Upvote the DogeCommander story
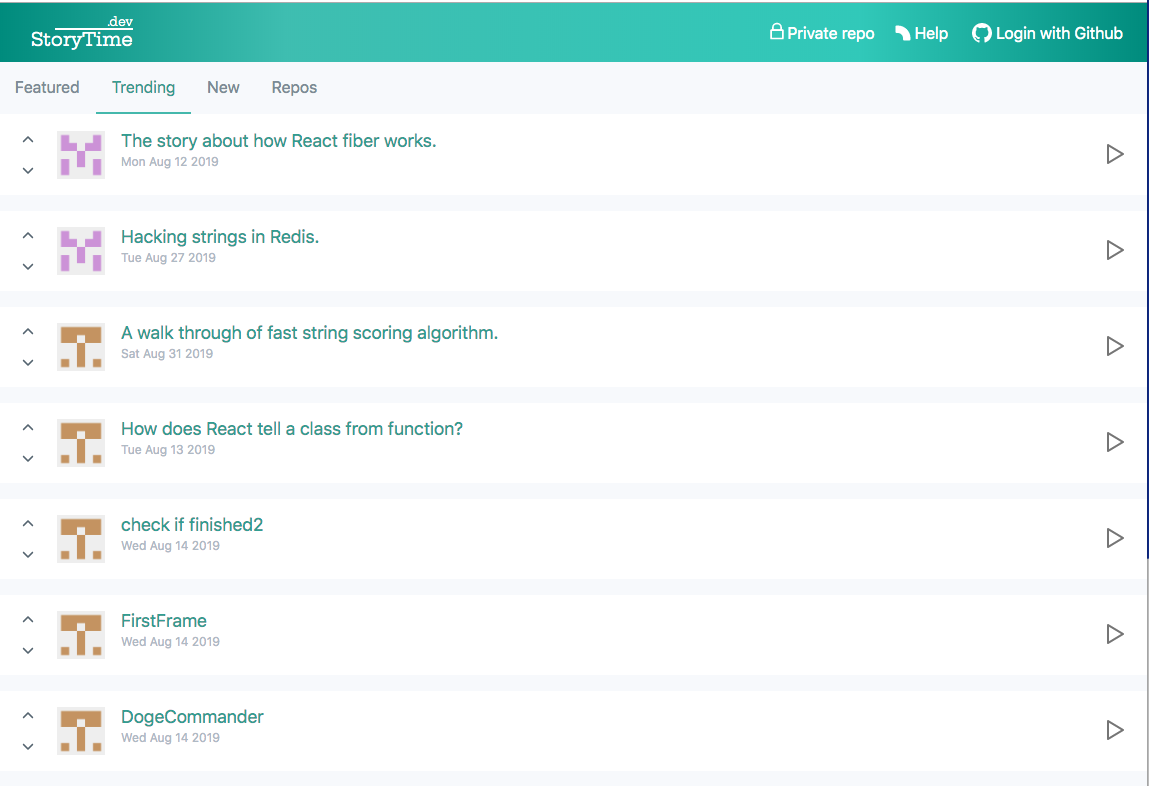The image size is (1149, 786). pos(28,715)
